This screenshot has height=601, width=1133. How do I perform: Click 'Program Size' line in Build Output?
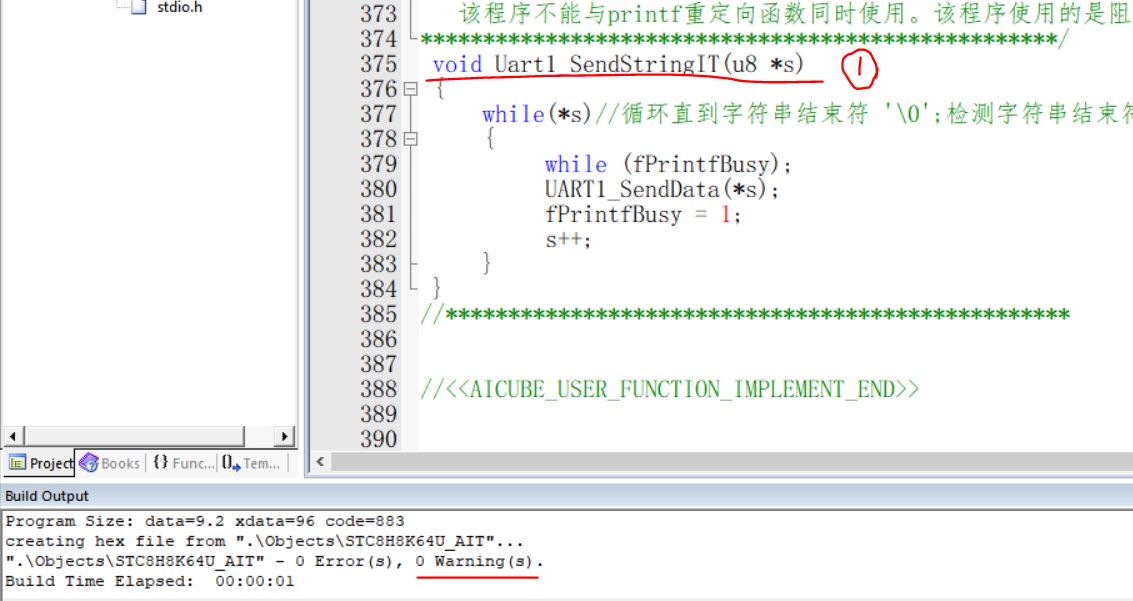pyautogui.click(x=205, y=522)
